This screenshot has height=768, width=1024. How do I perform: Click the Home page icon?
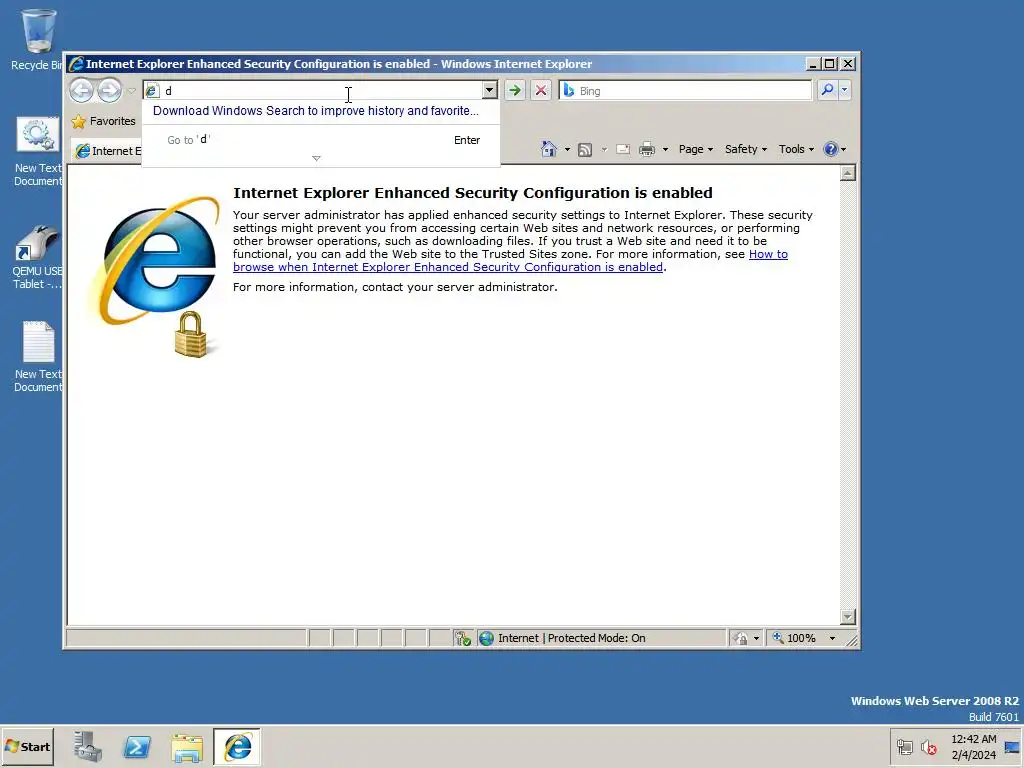pyautogui.click(x=549, y=149)
